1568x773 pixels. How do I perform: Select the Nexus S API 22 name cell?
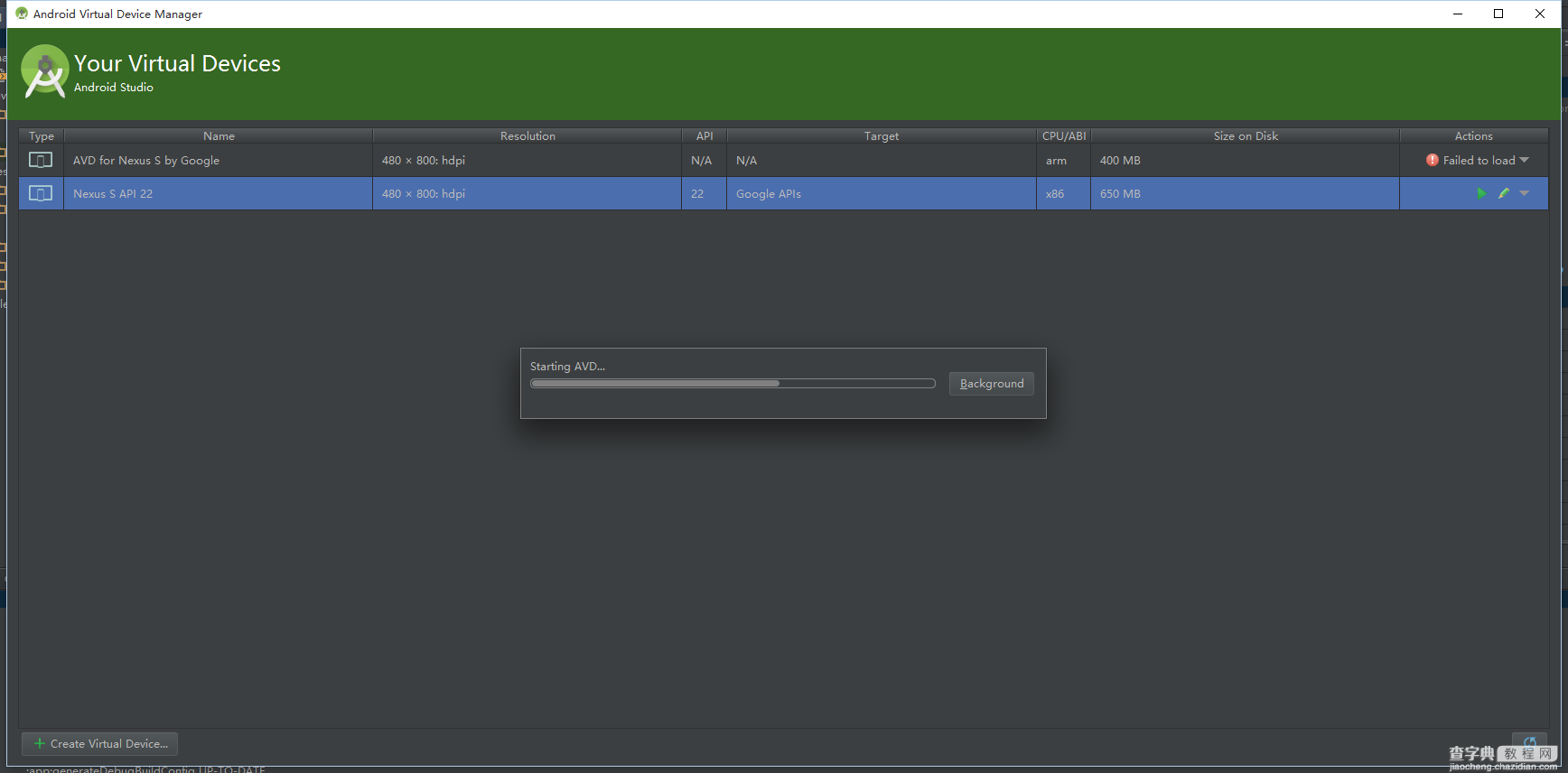tap(218, 193)
